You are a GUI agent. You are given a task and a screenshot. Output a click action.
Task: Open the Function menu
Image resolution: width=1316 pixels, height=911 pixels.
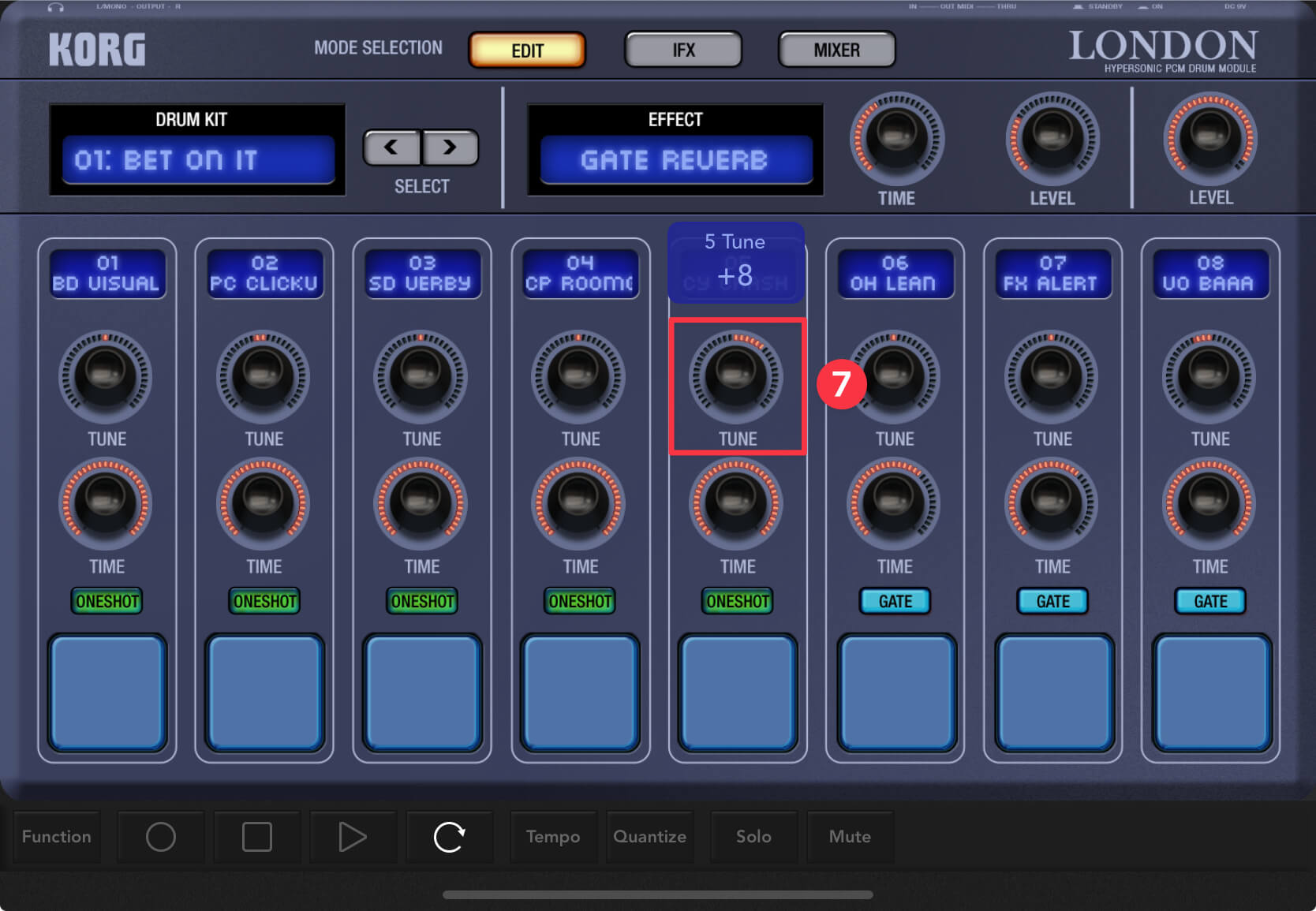[x=57, y=837]
